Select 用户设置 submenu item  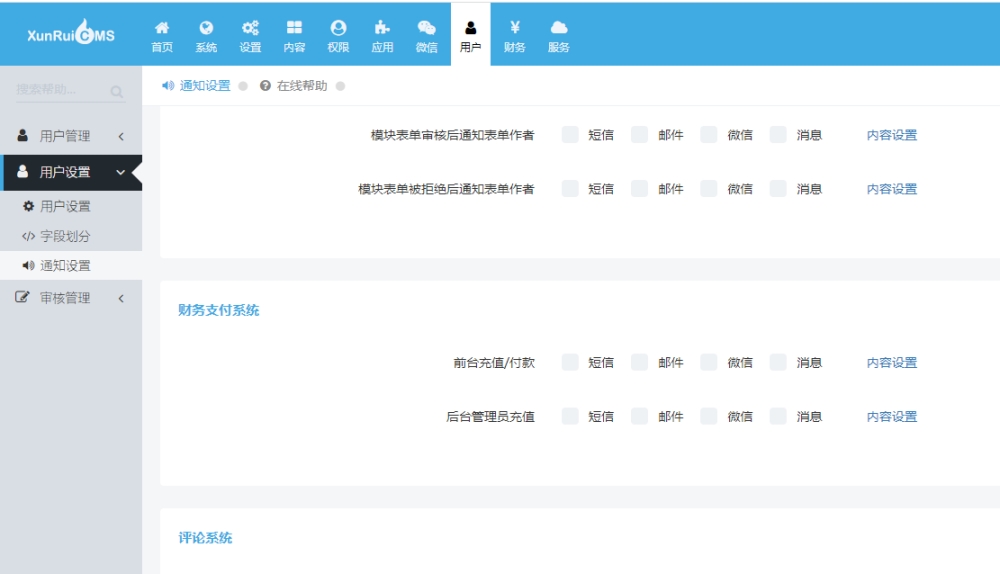(x=71, y=206)
